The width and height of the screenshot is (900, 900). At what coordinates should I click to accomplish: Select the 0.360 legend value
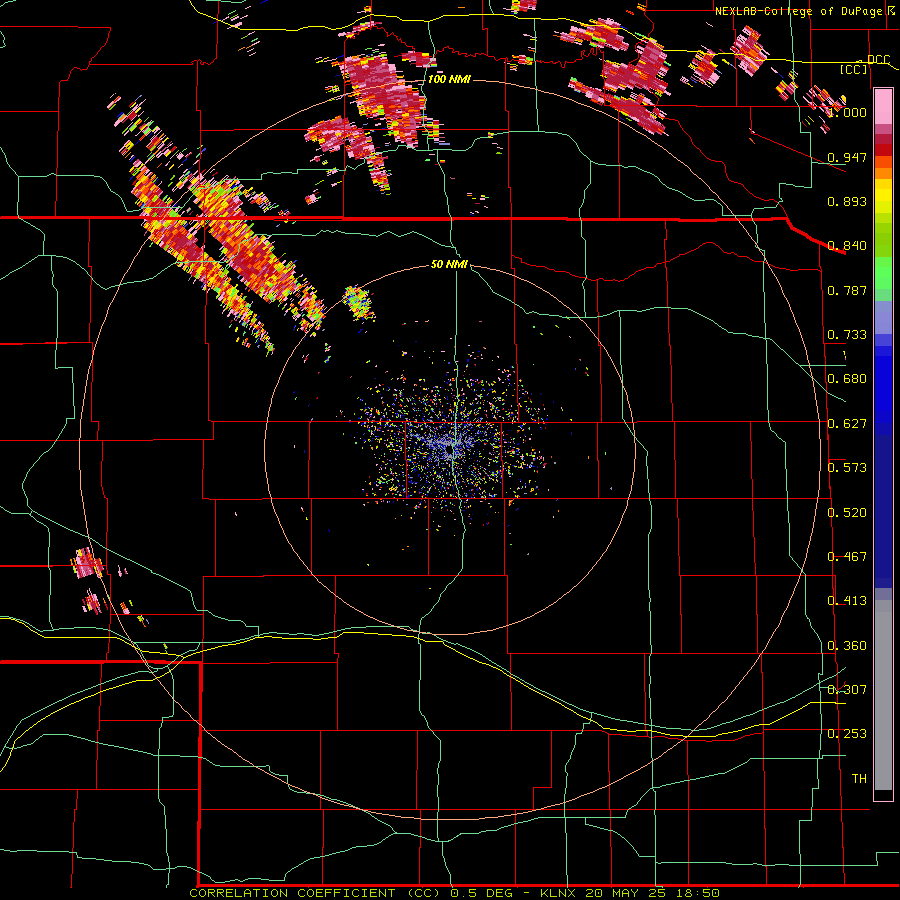(x=847, y=646)
